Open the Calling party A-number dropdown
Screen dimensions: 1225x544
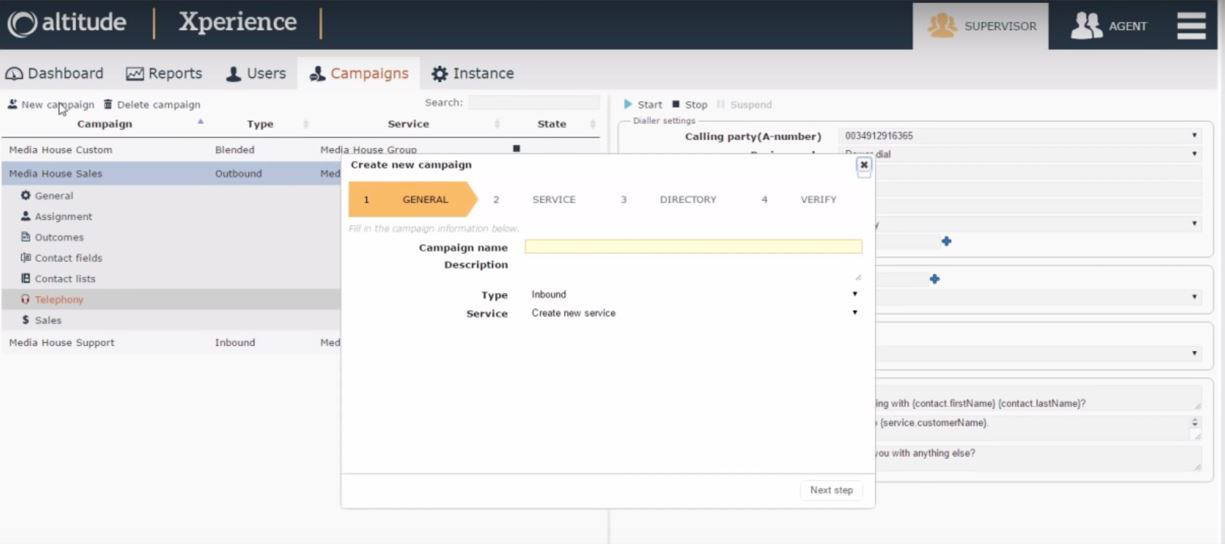pyautogui.click(x=1020, y=136)
